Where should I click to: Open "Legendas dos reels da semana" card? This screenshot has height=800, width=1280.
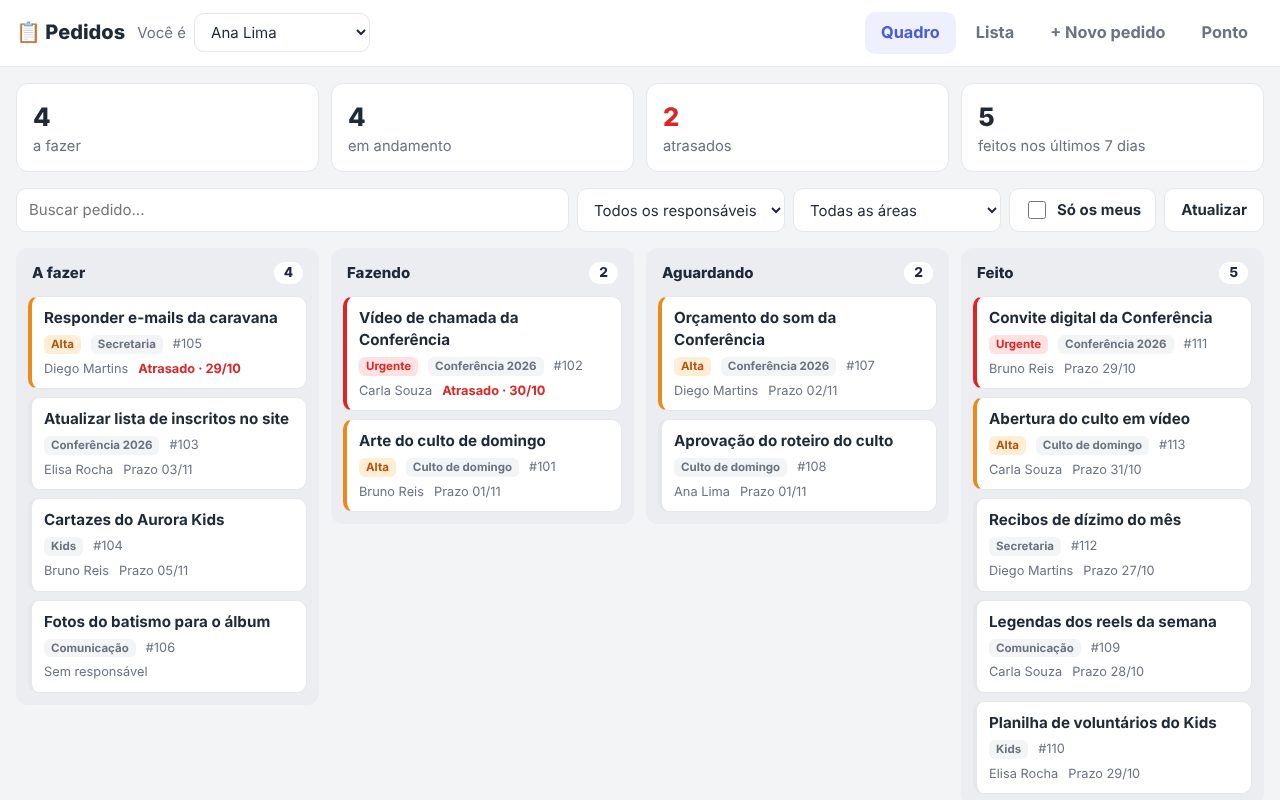(1113, 646)
